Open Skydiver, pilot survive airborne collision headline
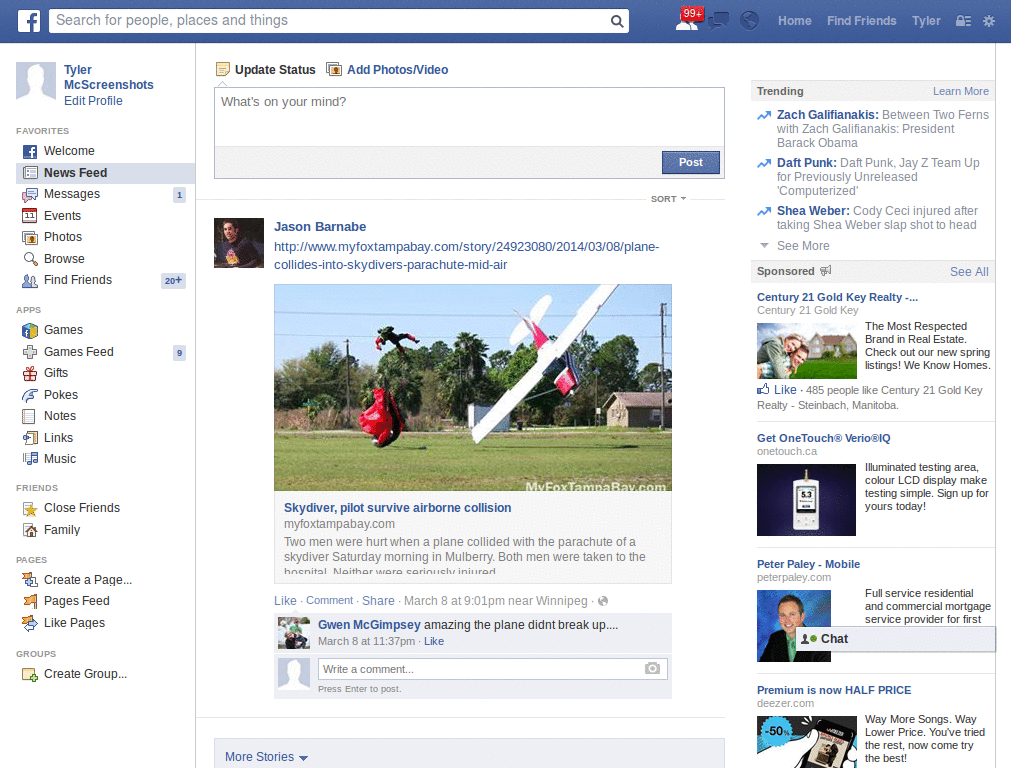 398,508
